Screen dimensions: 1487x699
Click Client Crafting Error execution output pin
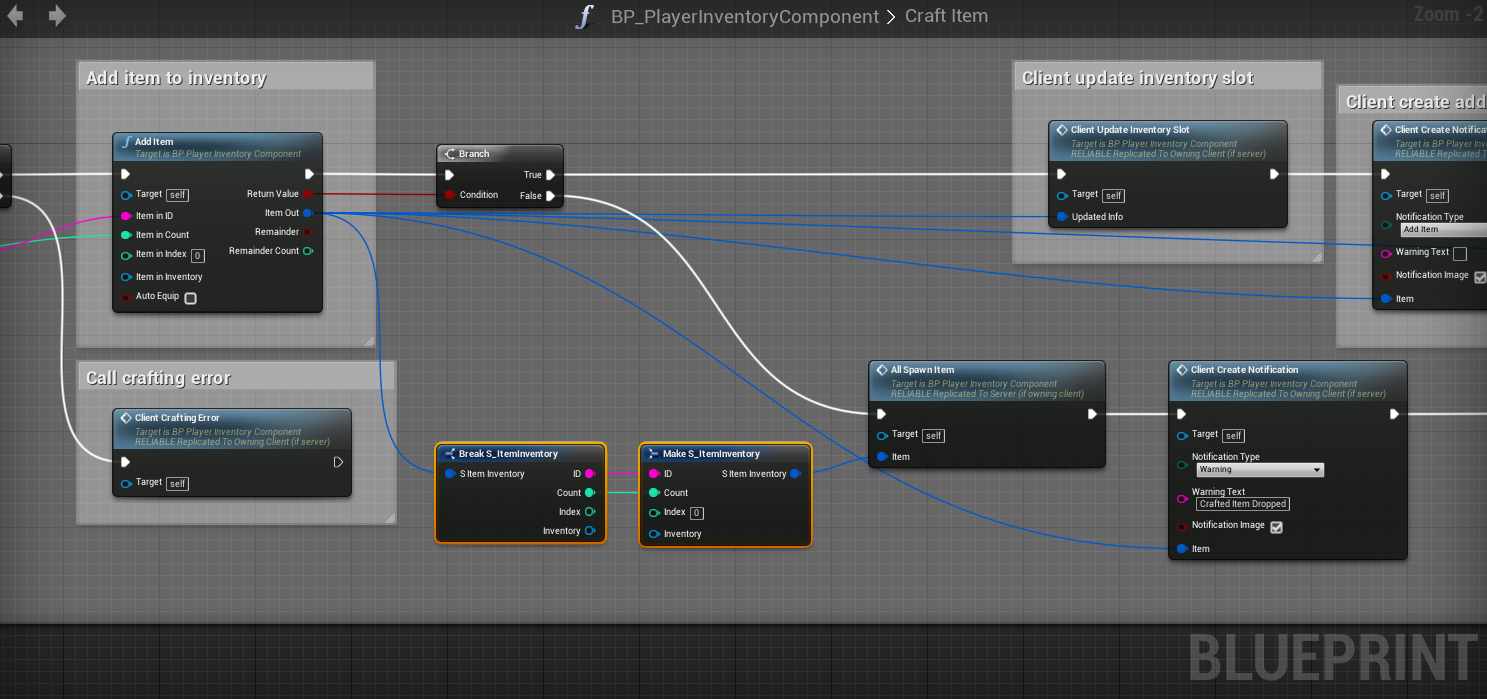338,462
